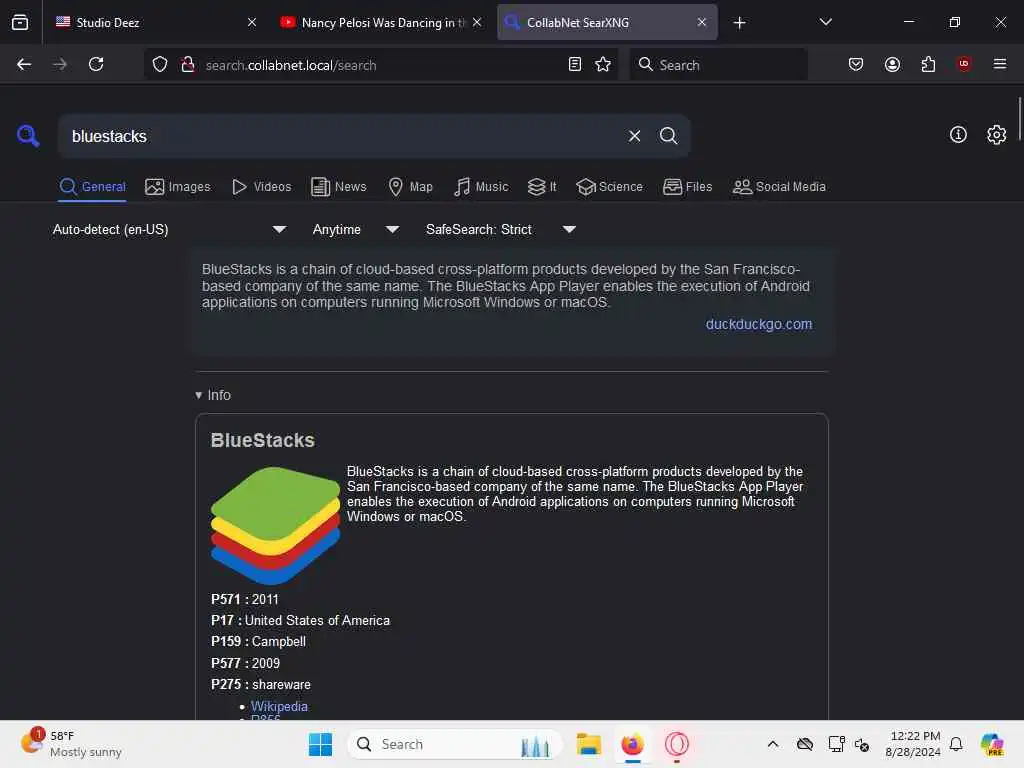
Task: Select the It search category
Action: (542, 187)
